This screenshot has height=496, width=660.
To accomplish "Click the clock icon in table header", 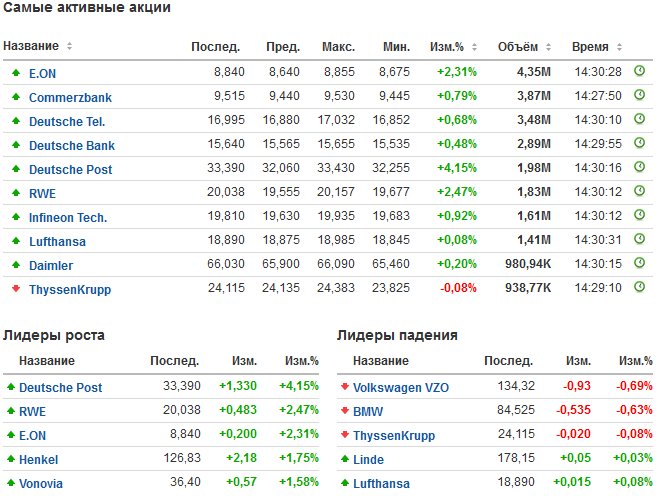I will click(x=639, y=47).
